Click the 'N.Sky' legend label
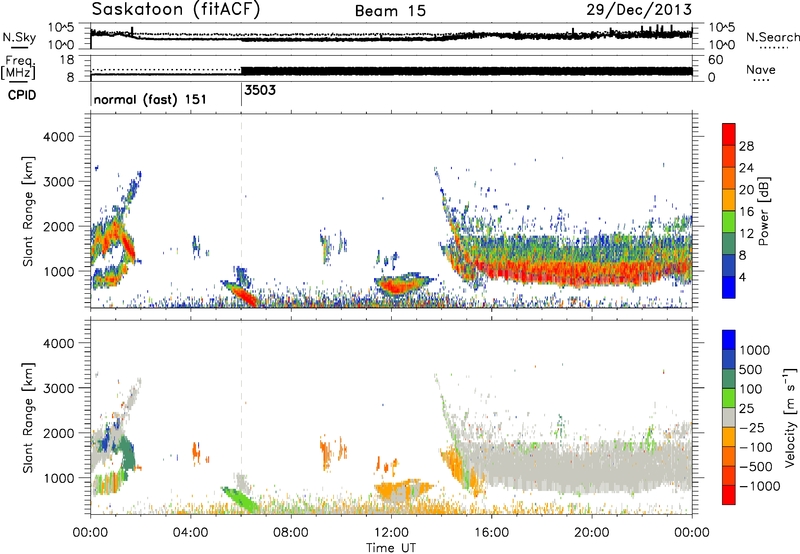Viewport: 800px width, 554px height. tap(19, 37)
